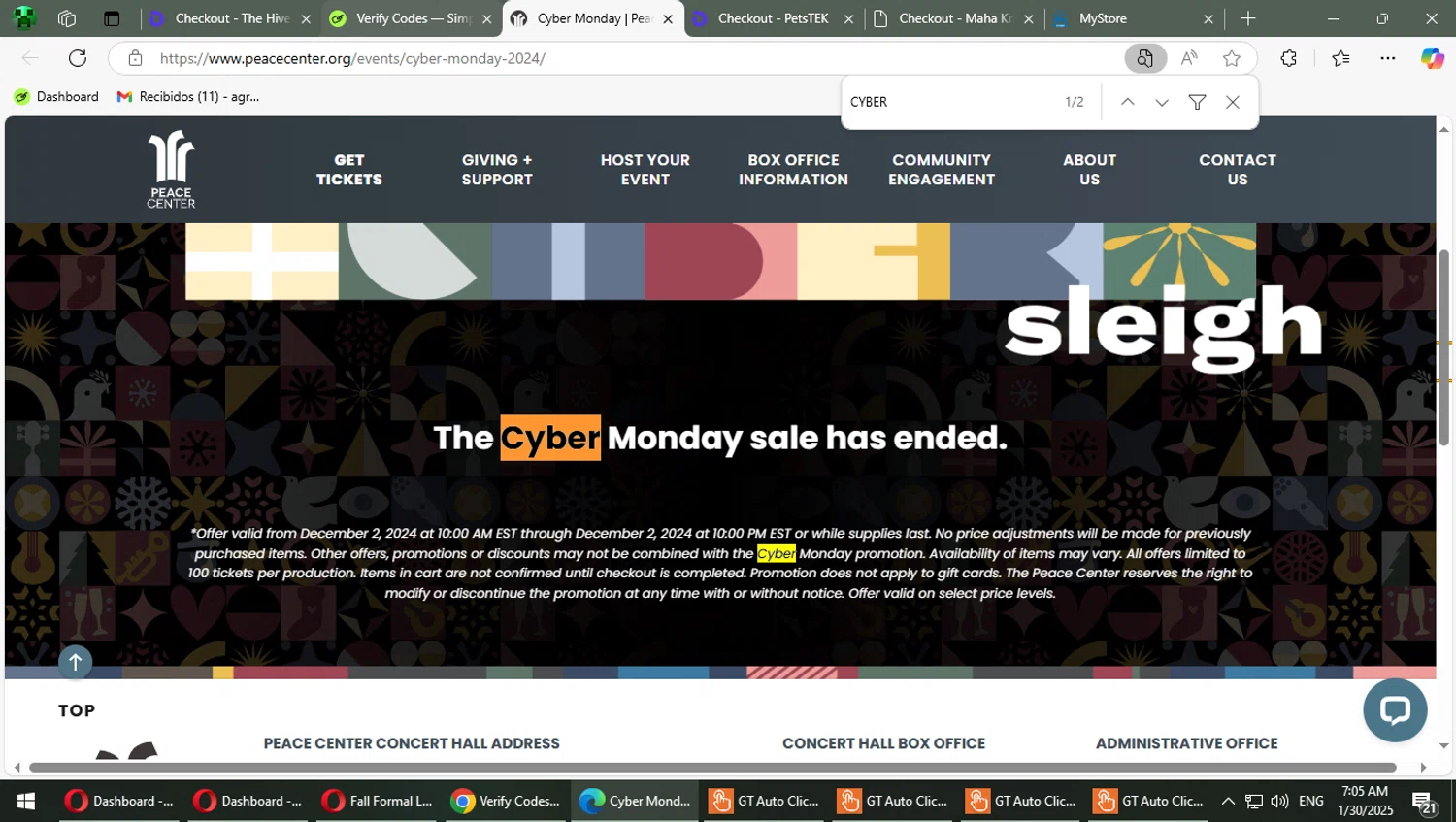
Task: Click the back-to-top arrow icon
Action: coord(75,662)
